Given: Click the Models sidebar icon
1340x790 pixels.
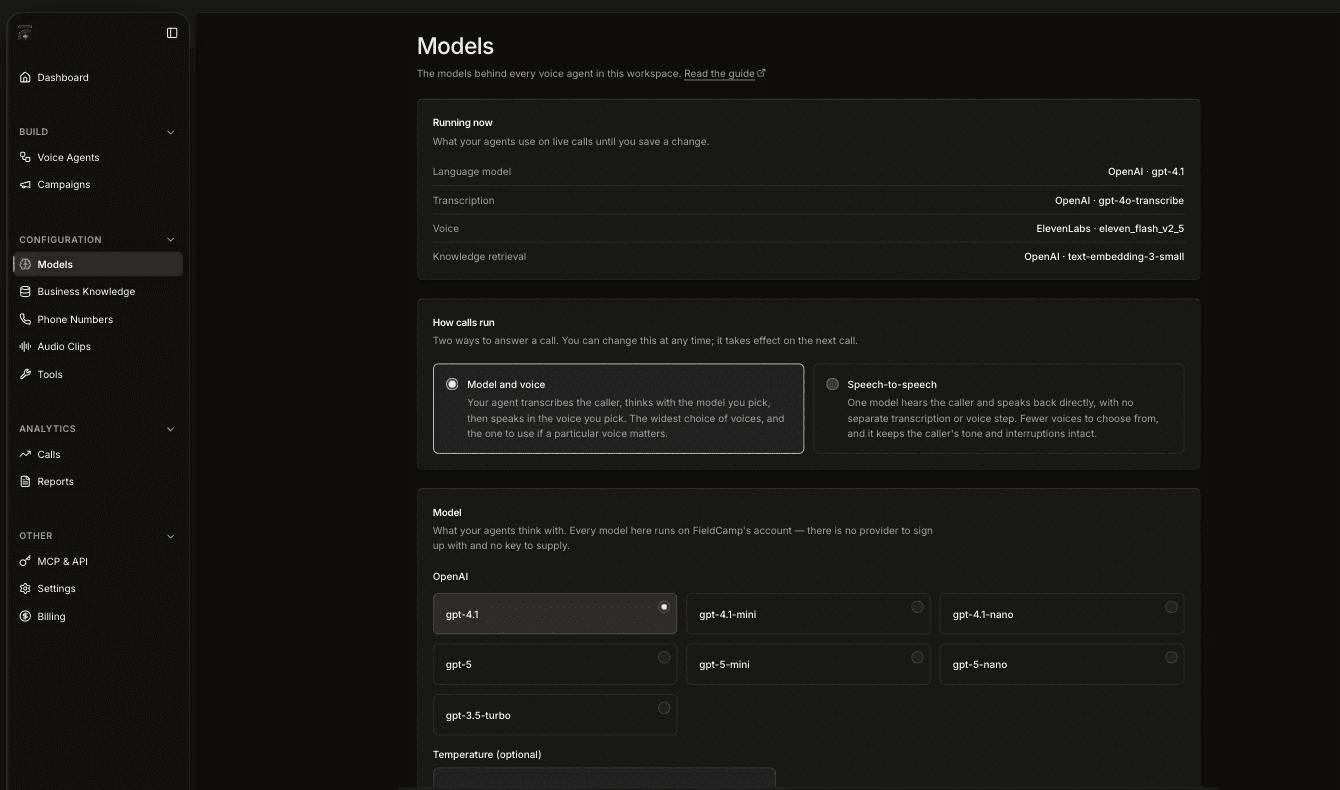Looking at the screenshot, I should pos(25,264).
